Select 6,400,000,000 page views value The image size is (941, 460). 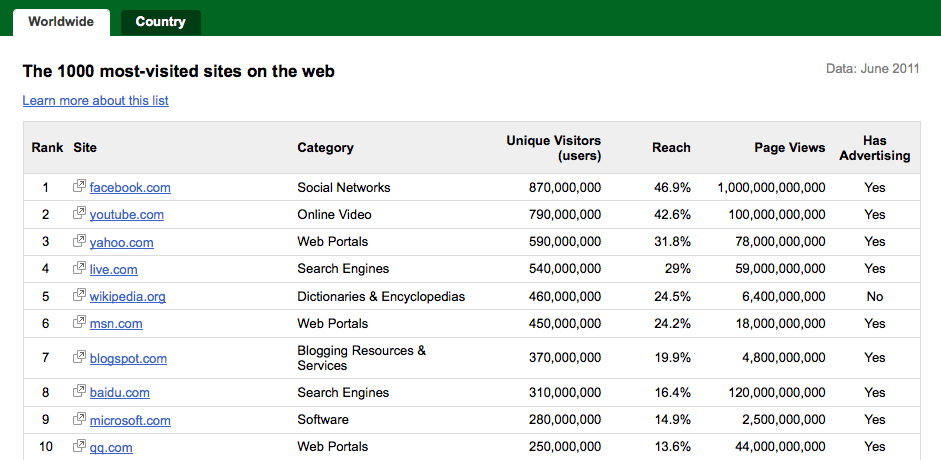coord(784,297)
